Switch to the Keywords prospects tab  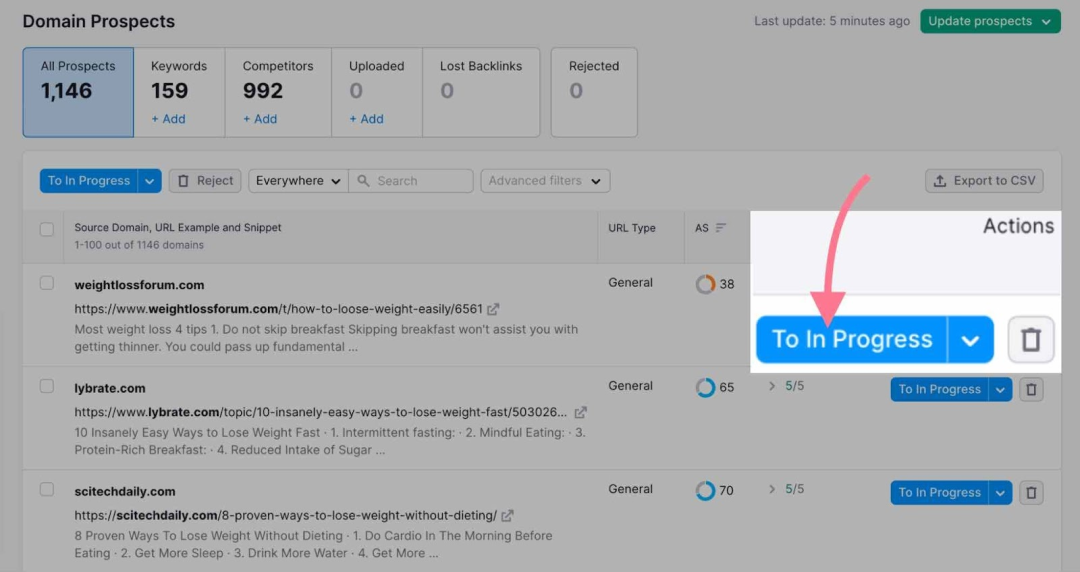pyautogui.click(x=179, y=92)
